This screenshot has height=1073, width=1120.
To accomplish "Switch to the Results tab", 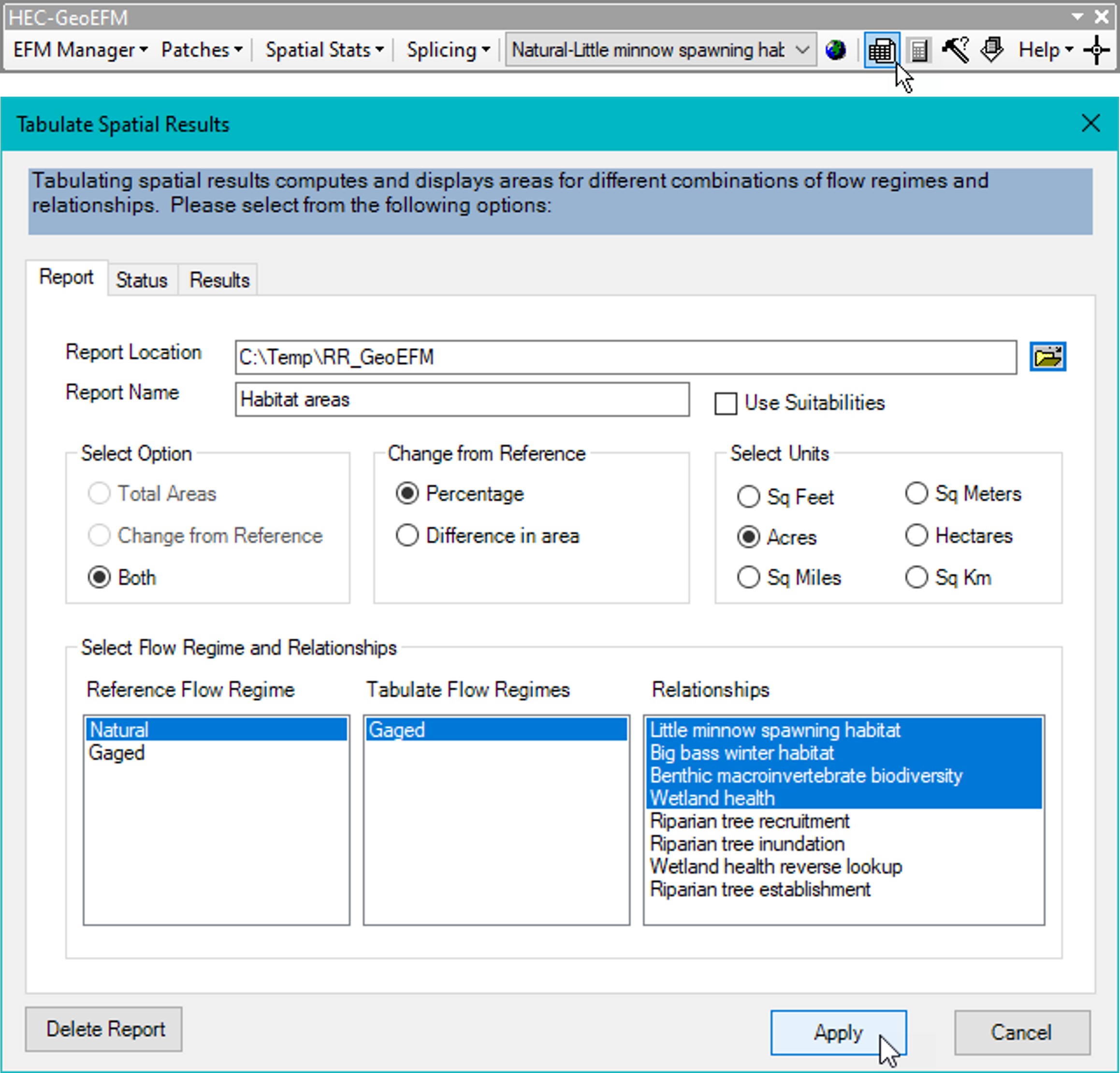I will (219, 280).
